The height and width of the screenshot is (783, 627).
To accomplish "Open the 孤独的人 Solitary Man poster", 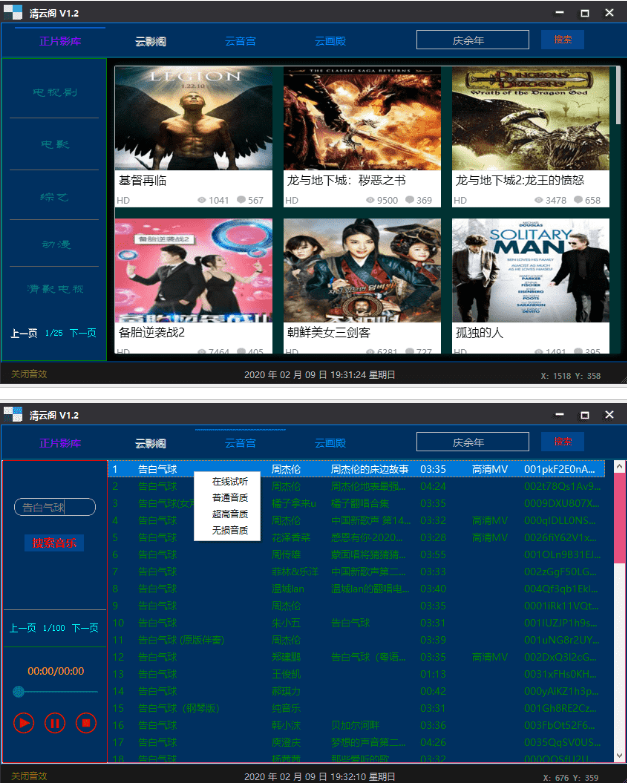I will (531, 270).
